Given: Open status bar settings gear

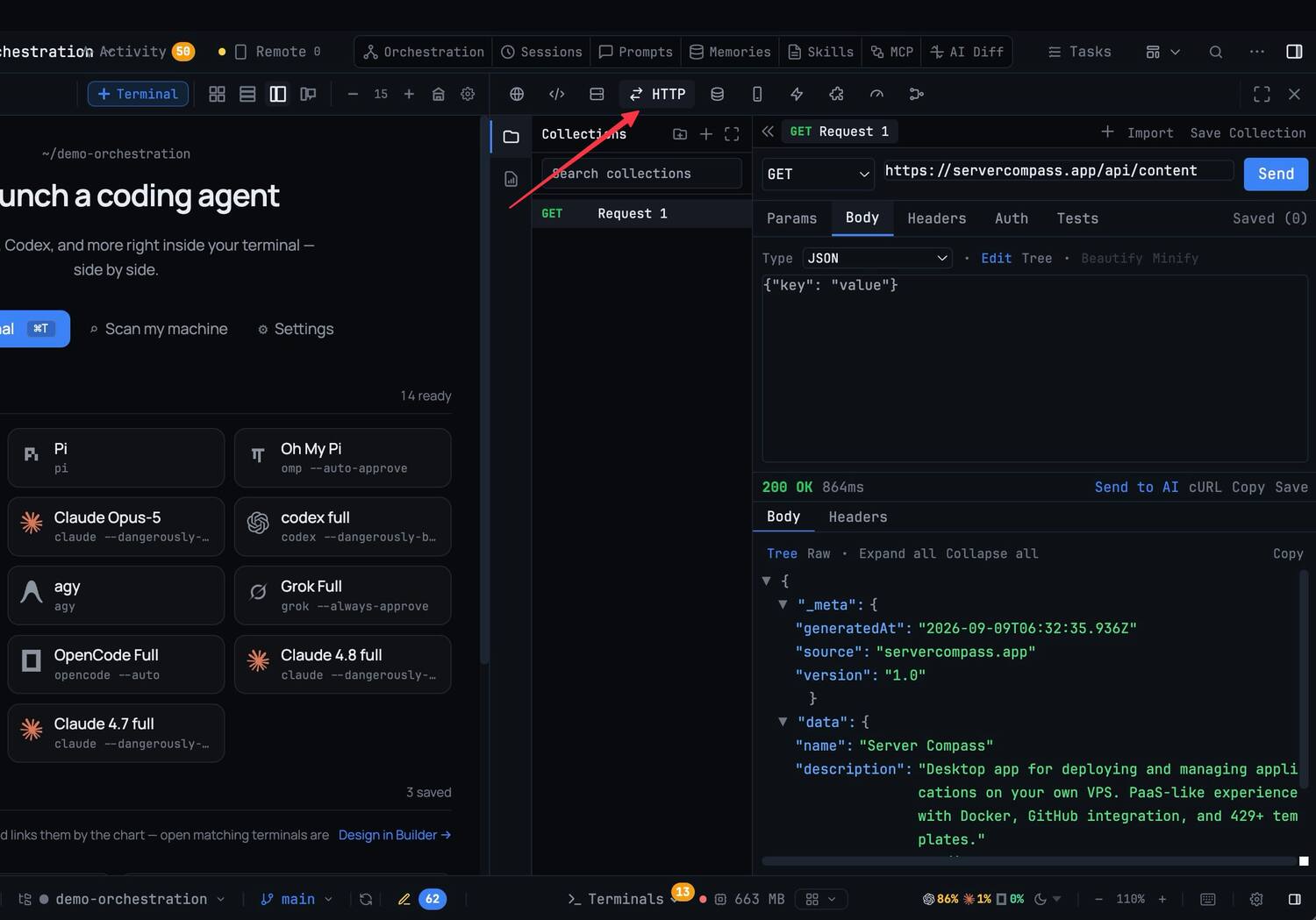Looking at the screenshot, I should [x=1256, y=899].
